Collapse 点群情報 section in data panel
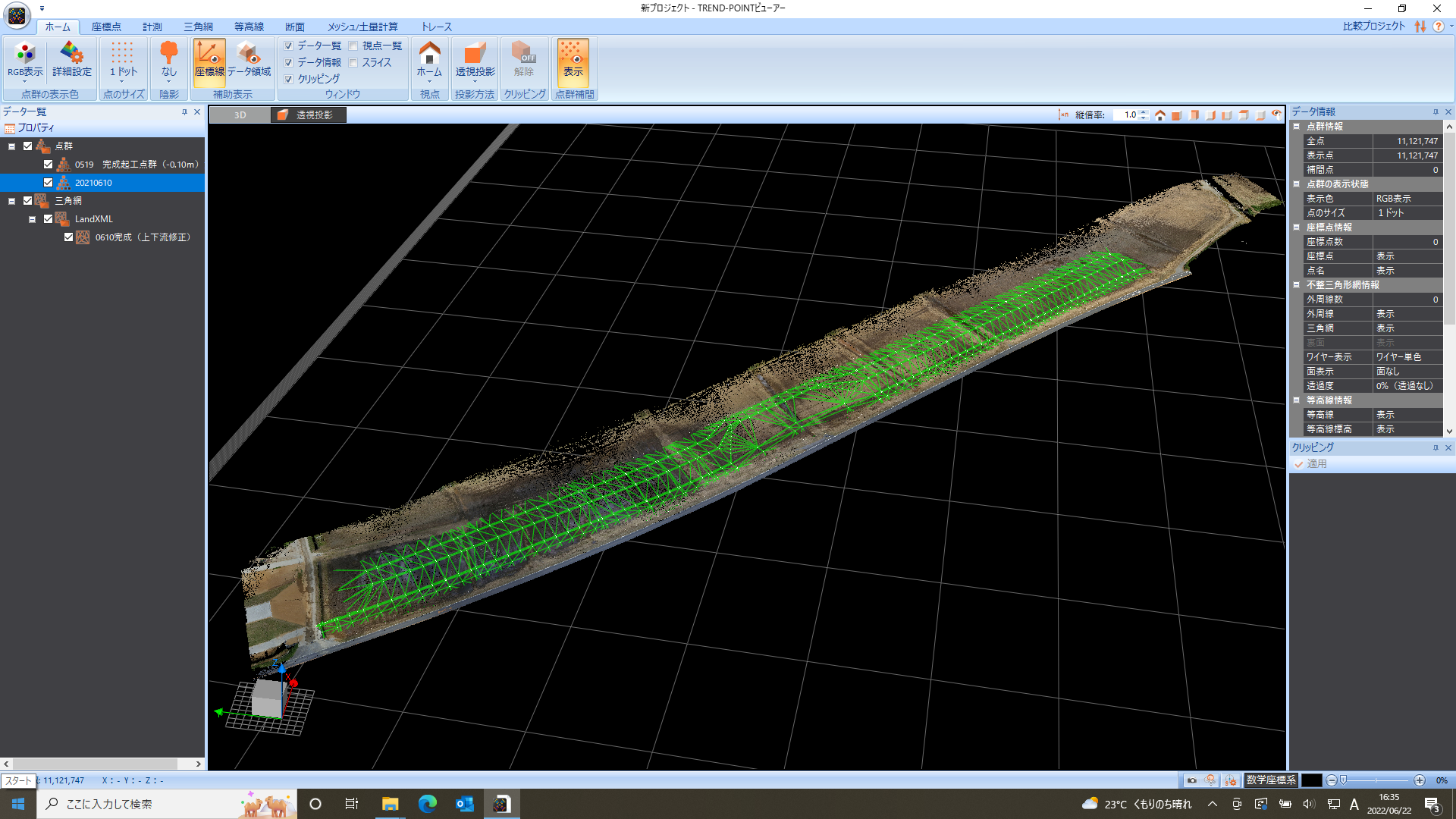Screen dimensions: 1456x819 pyautogui.click(x=1297, y=127)
